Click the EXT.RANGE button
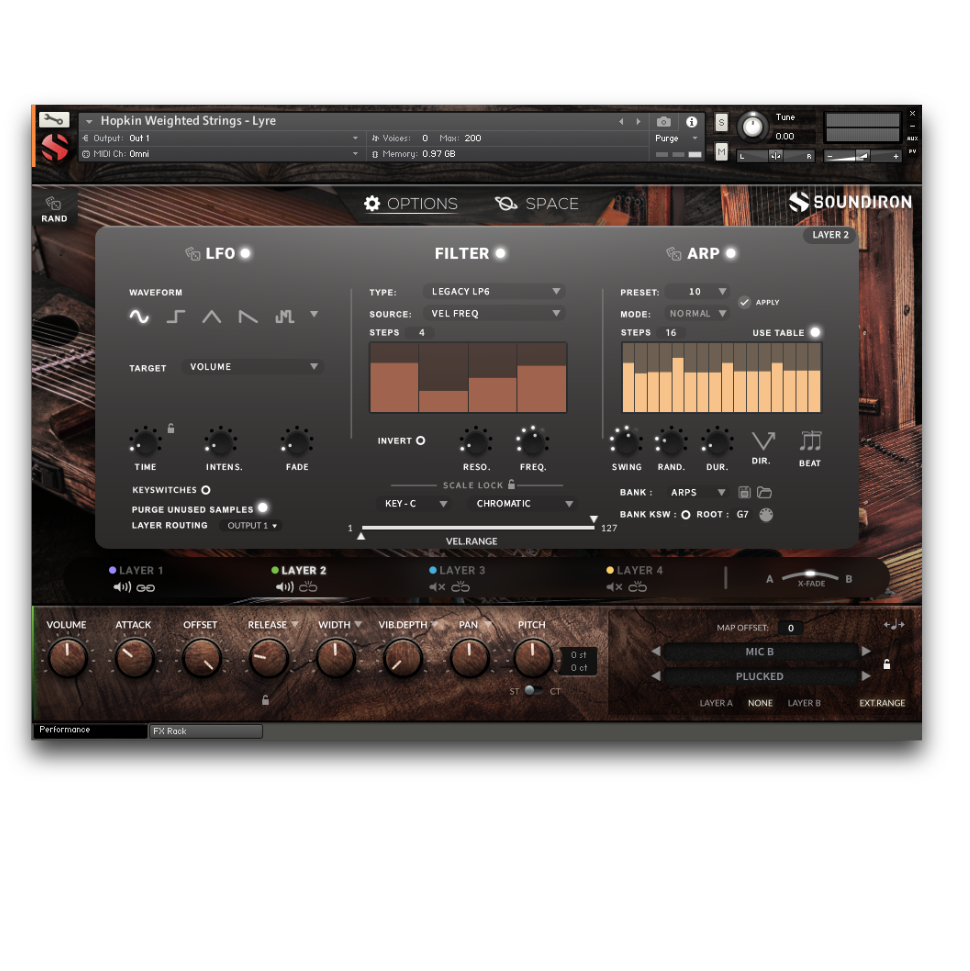 click(881, 703)
